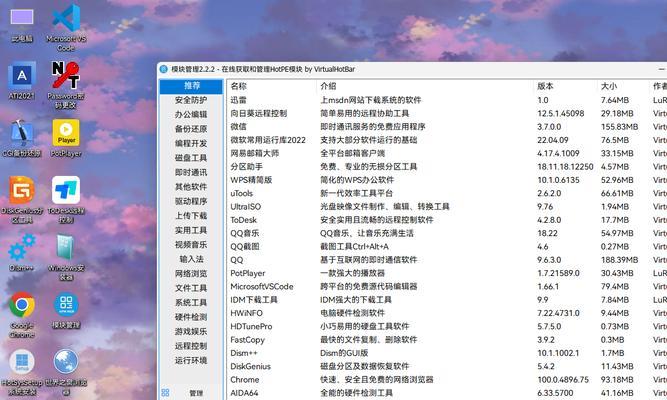This screenshot has width=667, height=400.
Task: Switch to the 驱动程序 category
Action: click(191, 201)
